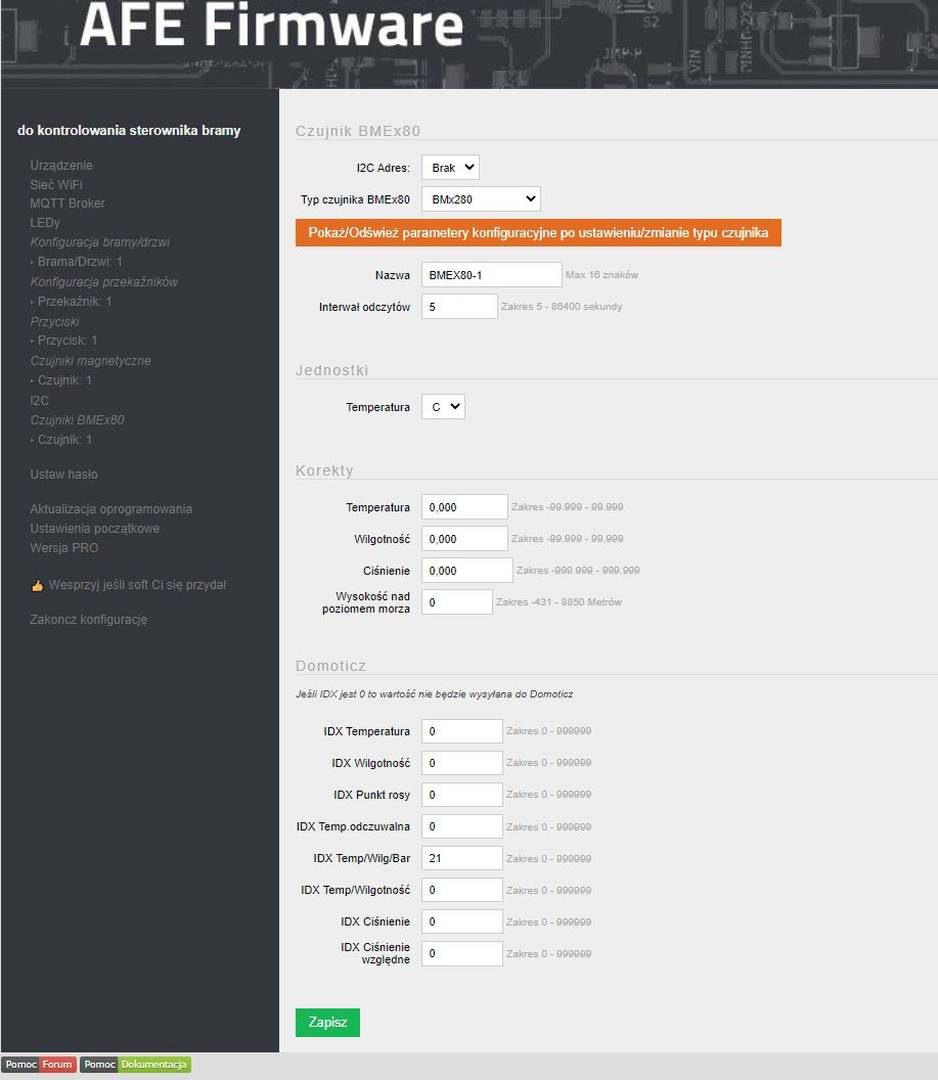Click the Wilgotność correction input field
938x1080 pixels.
(x=465, y=539)
